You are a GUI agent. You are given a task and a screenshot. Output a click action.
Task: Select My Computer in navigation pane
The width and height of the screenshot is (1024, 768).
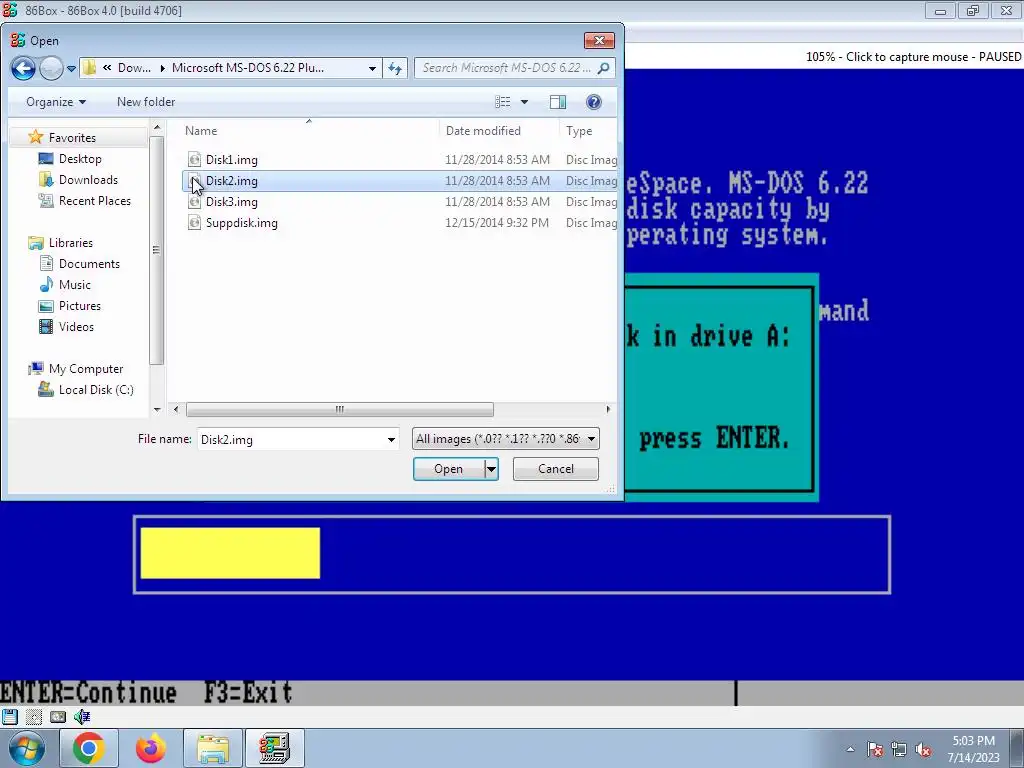point(86,369)
